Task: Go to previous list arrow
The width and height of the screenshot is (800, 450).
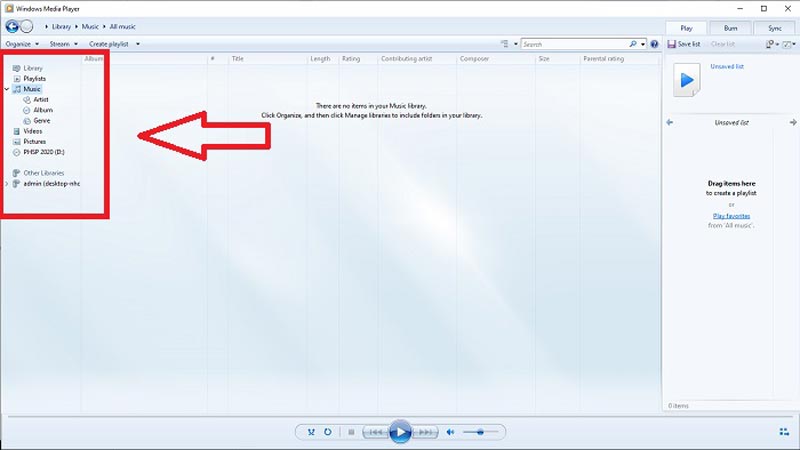Action: pos(670,122)
